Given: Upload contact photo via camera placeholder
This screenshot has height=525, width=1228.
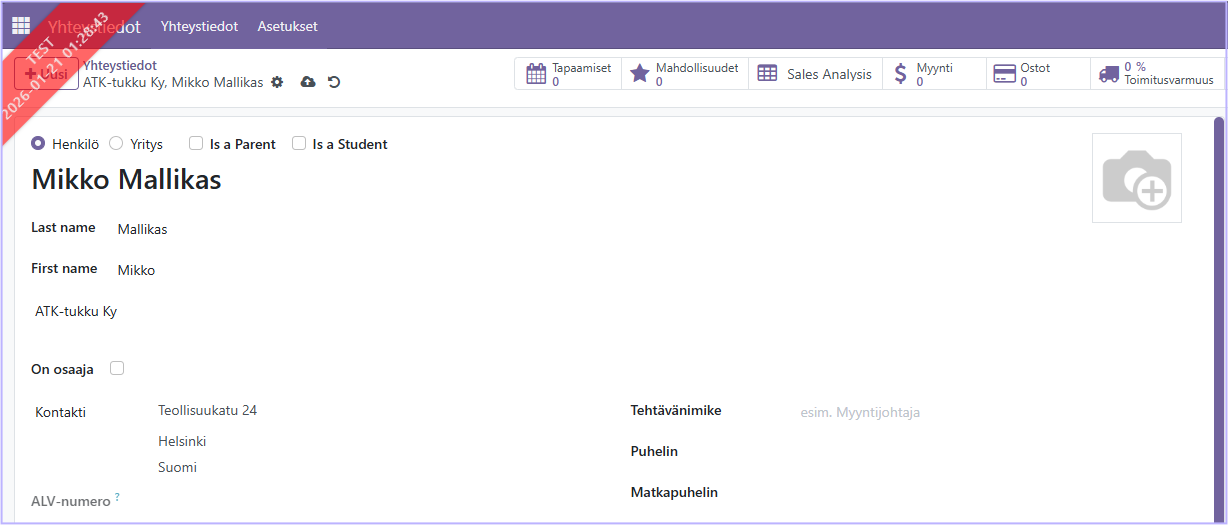Looking at the screenshot, I should pyautogui.click(x=1136, y=178).
